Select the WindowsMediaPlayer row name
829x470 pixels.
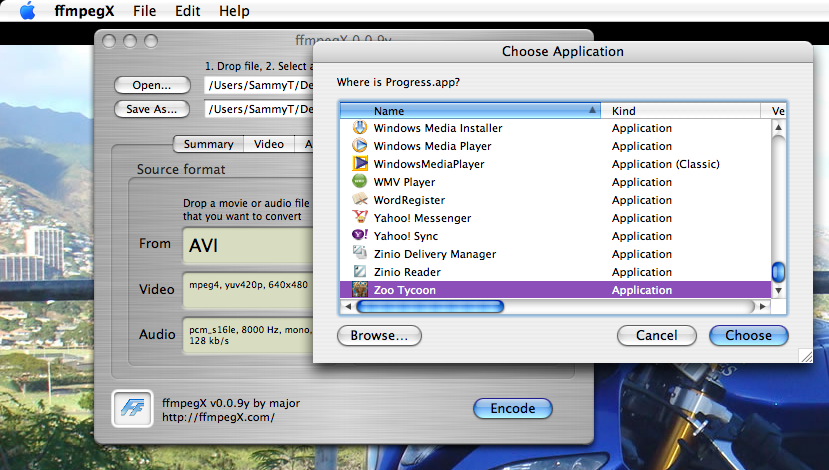(x=429, y=164)
